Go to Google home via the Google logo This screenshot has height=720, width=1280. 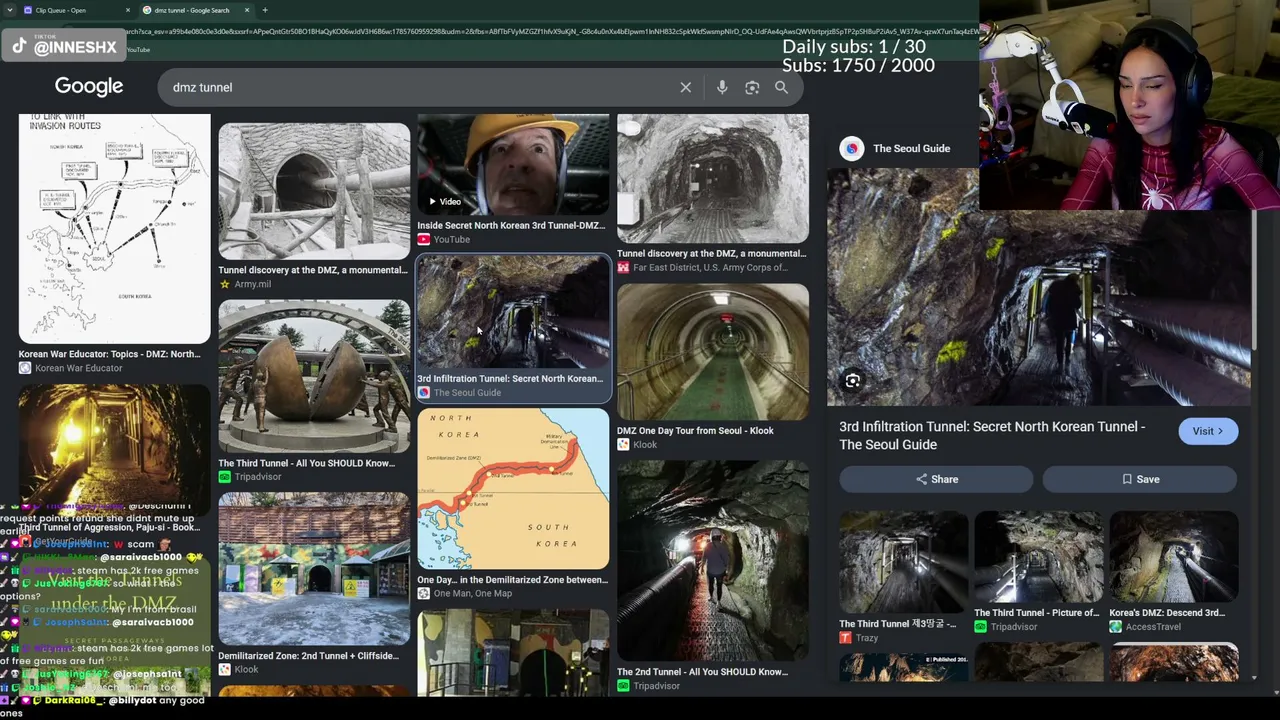(89, 86)
